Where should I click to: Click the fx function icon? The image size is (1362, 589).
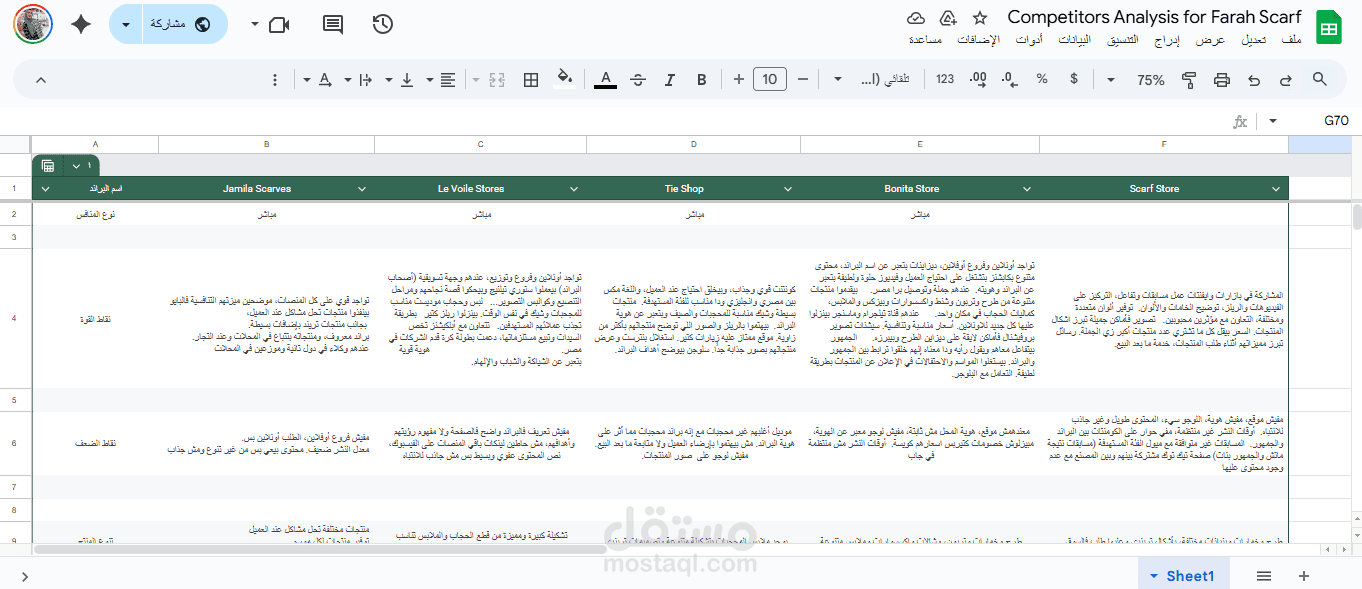pos(1240,121)
